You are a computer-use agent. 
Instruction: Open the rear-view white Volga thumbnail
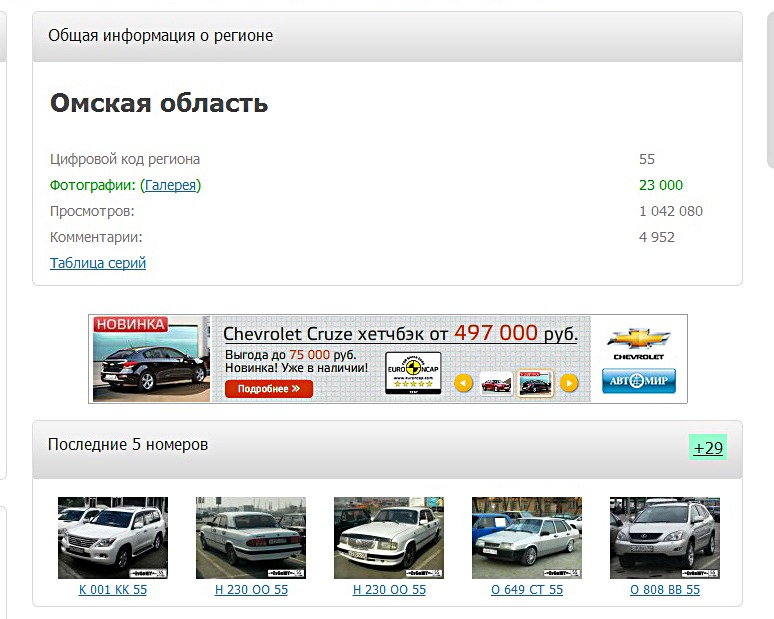251,537
